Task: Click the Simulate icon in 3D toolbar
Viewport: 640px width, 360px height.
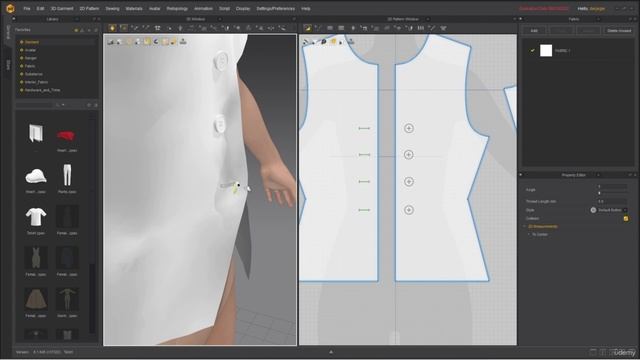Action: click(112, 28)
